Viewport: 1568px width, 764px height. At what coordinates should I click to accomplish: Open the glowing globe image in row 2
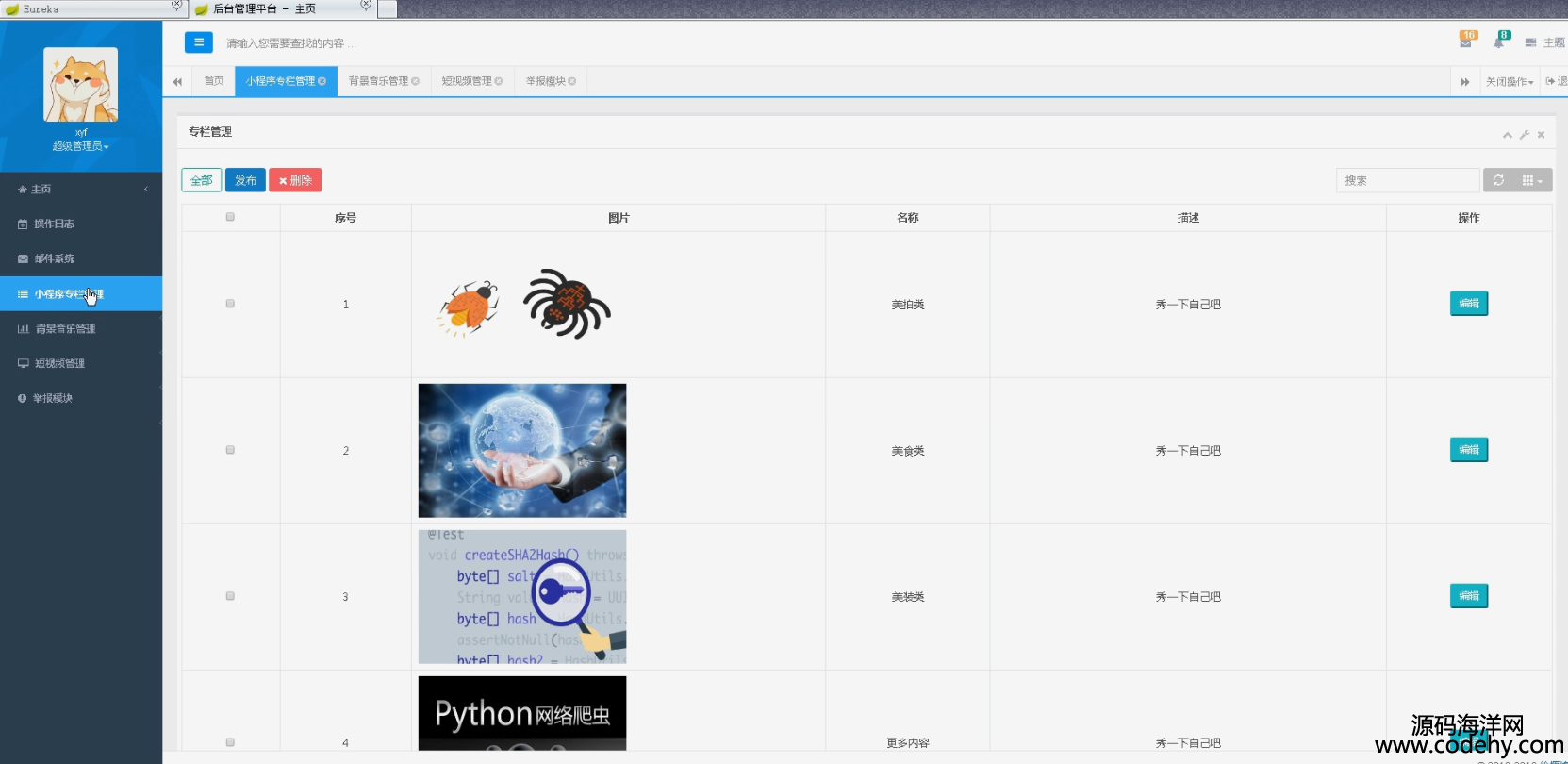pos(522,450)
